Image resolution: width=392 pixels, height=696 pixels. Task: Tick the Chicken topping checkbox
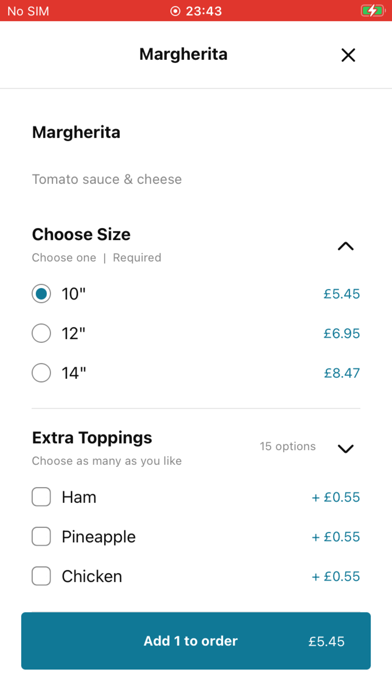coord(41,576)
